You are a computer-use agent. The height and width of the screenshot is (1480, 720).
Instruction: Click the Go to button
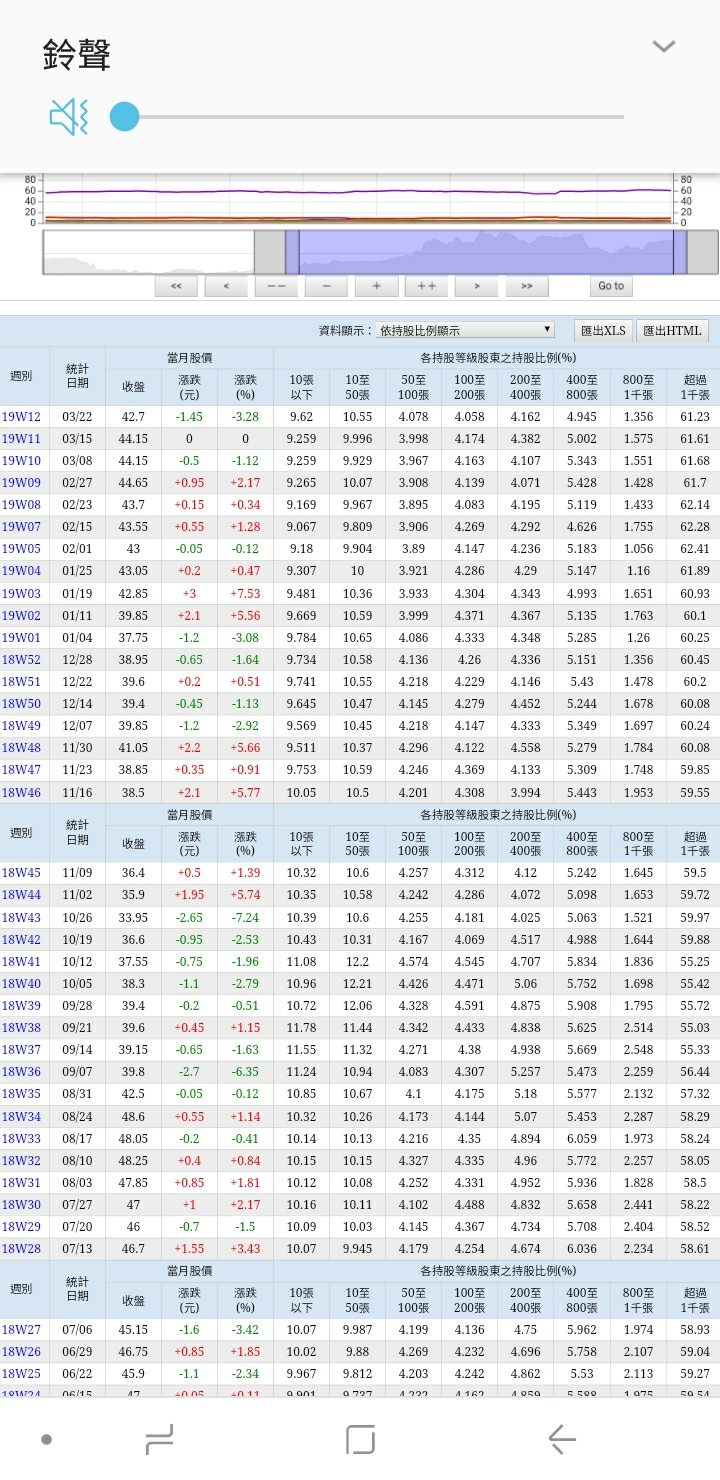tap(611, 286)
